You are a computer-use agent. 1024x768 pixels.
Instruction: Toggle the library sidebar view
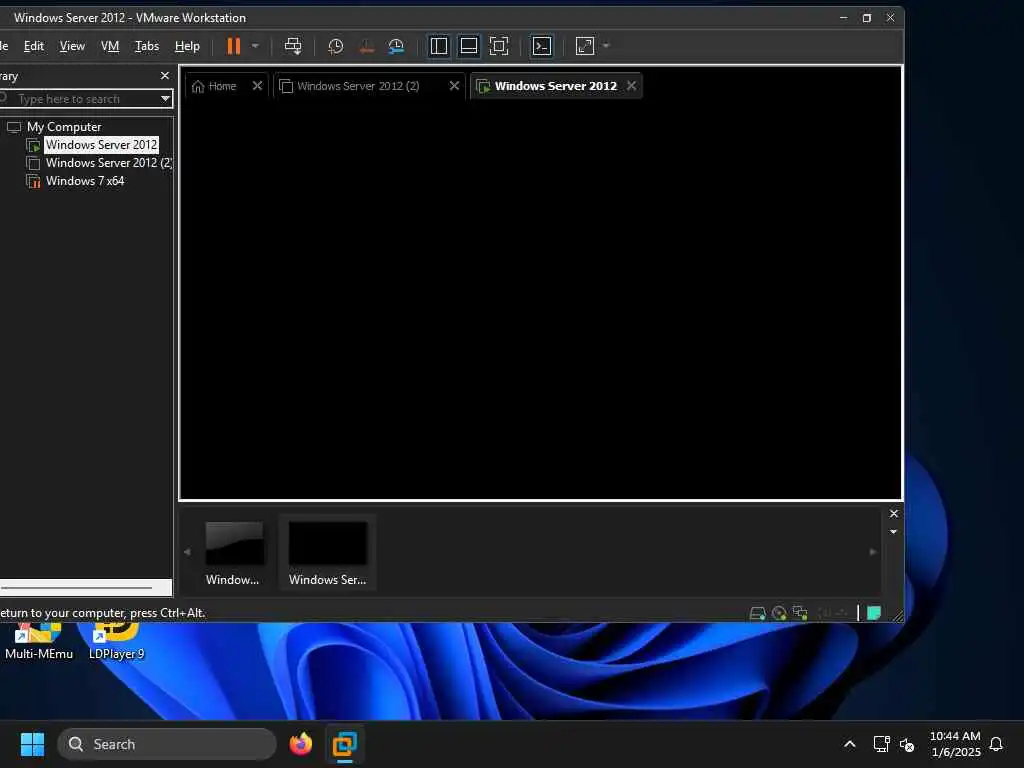pyautogui.click(x=439, y=46)
